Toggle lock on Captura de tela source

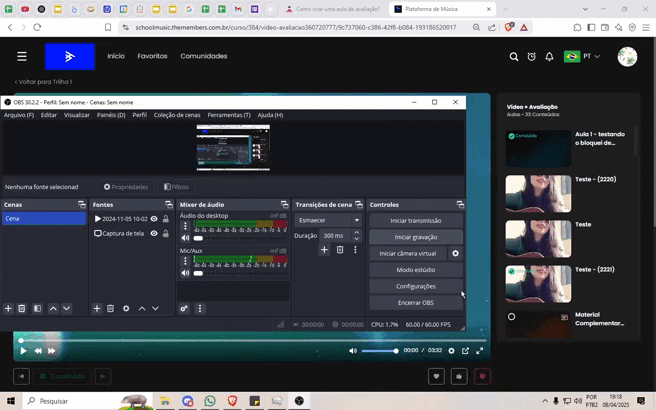point(166,233)
